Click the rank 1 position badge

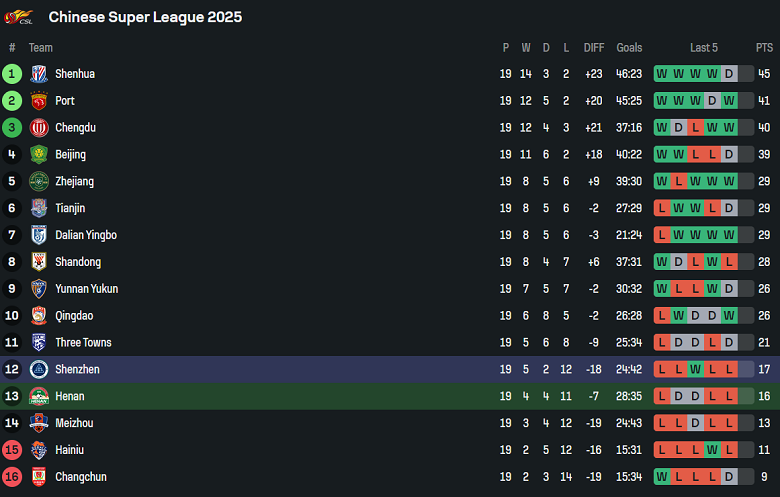point(12,74)
